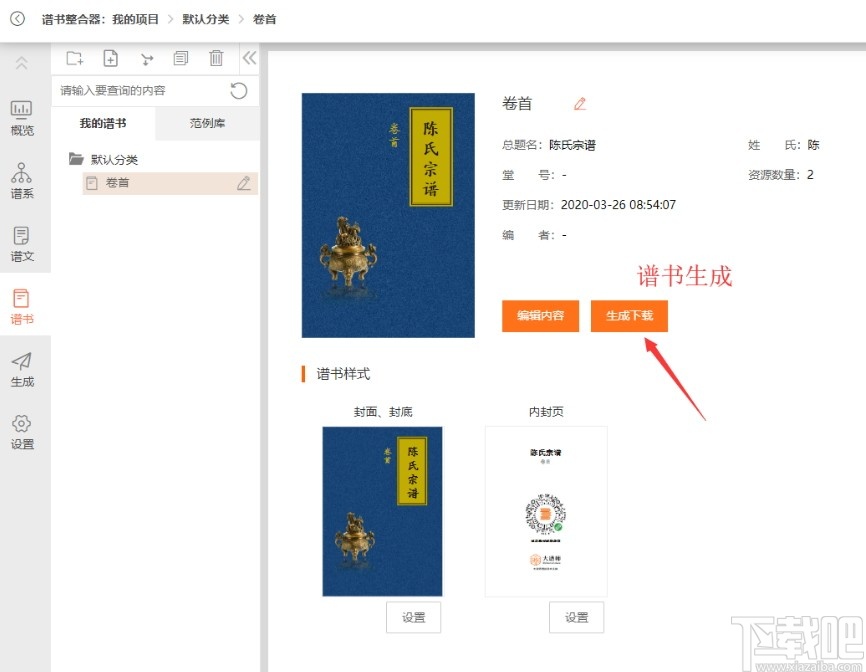866x672 pixels.
Task: Collapse the left panel with the double chevron
Action: click(249, 58)
